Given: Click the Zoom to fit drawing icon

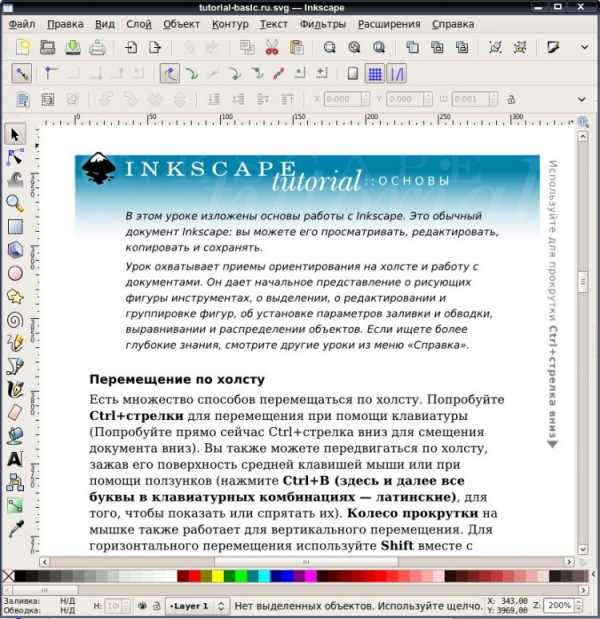Looking at the screenshot, I should pos(354,47).
